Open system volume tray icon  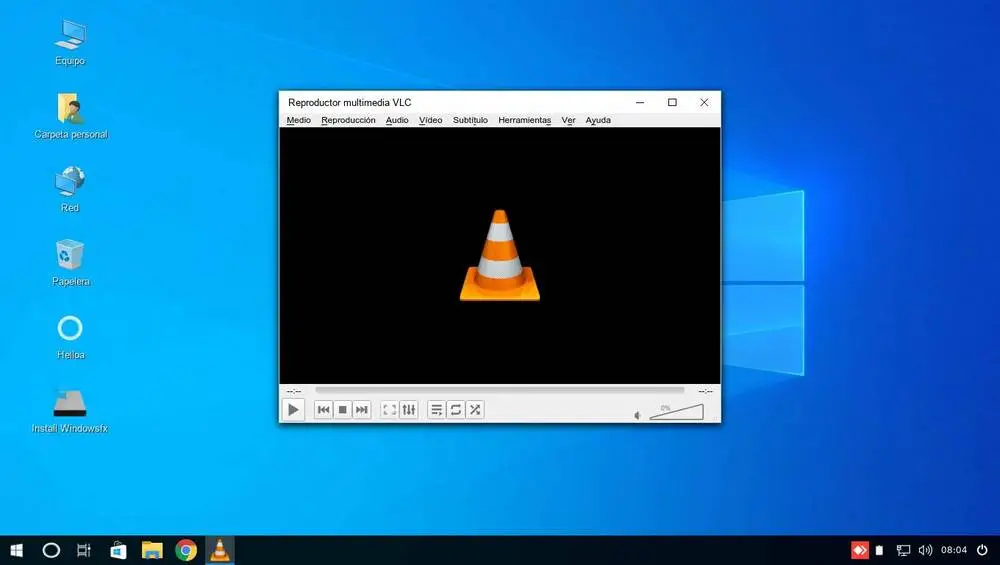coord(925,550)
